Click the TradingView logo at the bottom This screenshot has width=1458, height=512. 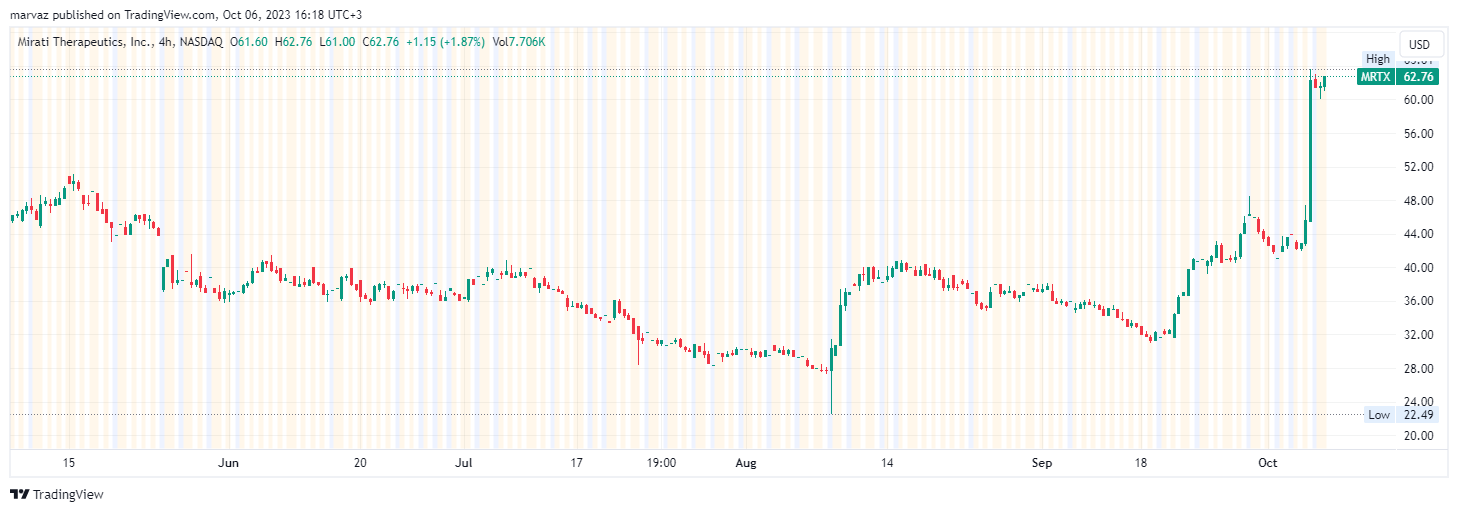57,495
